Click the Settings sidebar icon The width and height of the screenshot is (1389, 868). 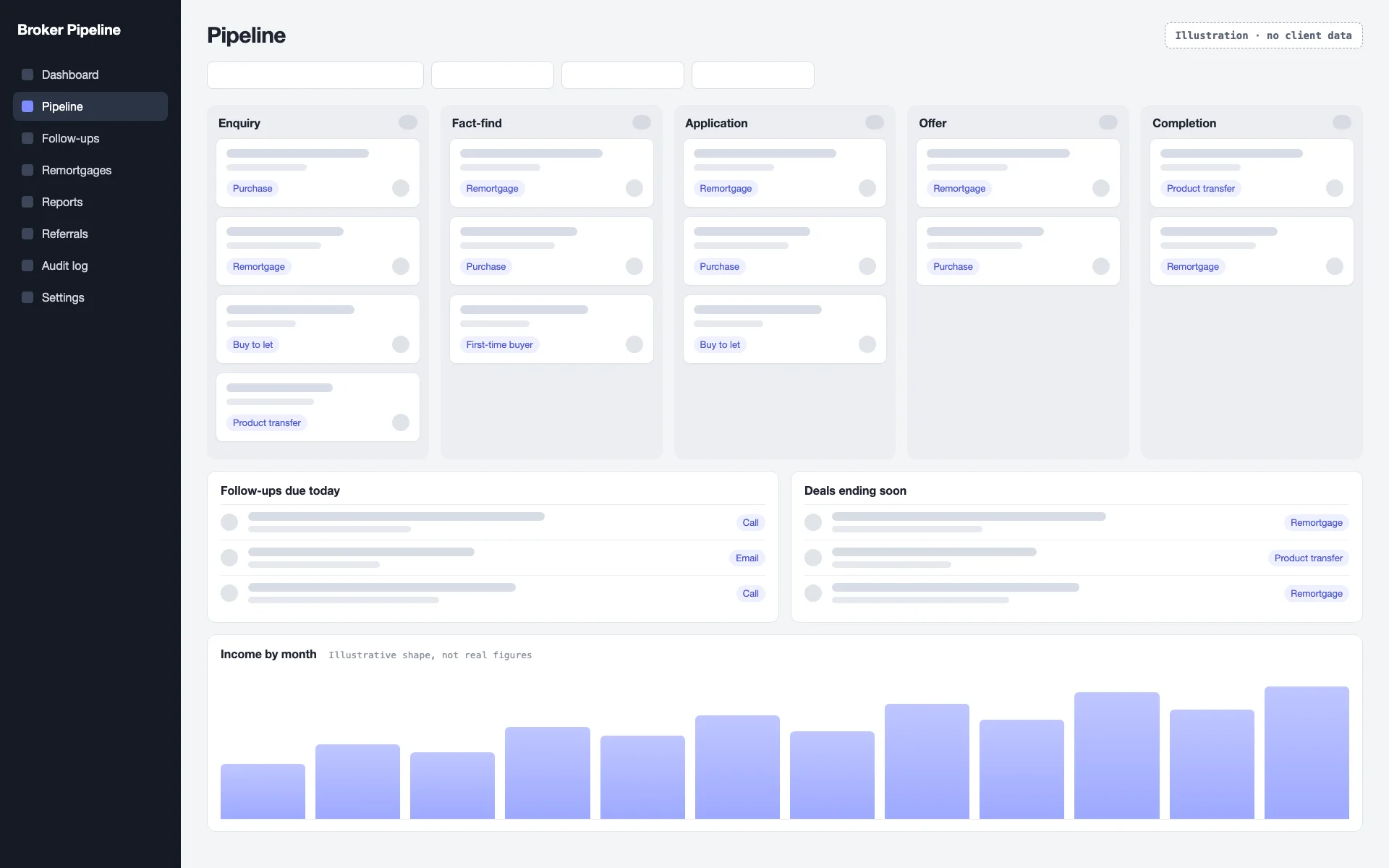click(x=27, y=297)
